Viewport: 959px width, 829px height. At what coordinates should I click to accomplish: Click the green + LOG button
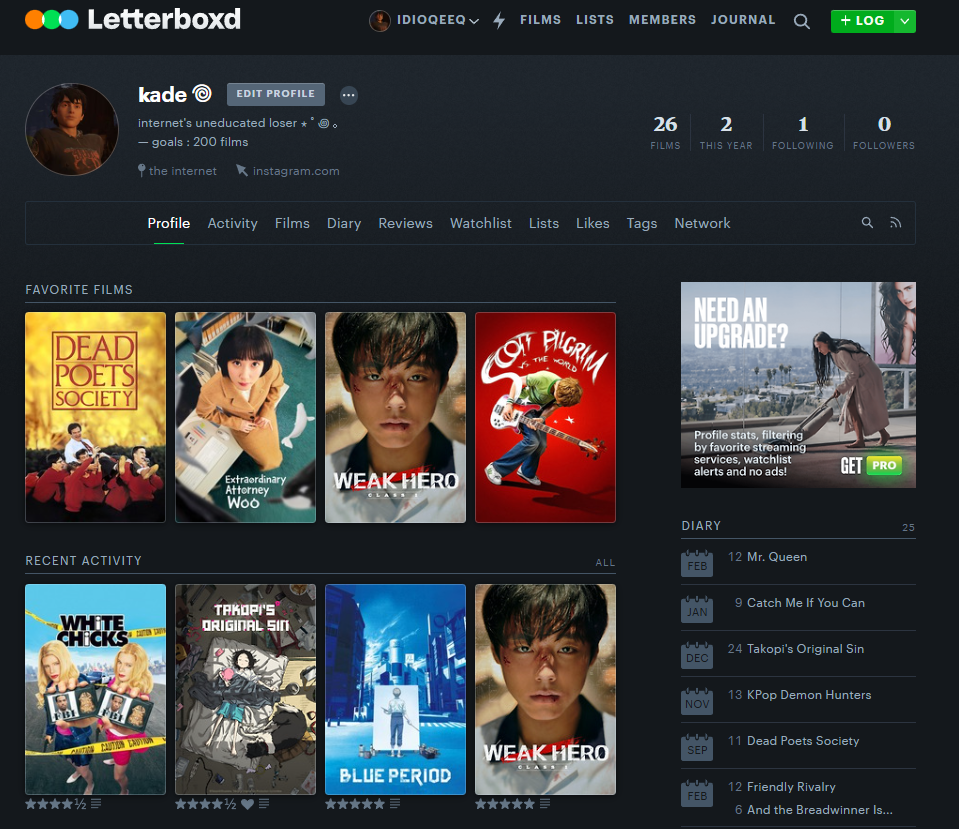[862, 21]
